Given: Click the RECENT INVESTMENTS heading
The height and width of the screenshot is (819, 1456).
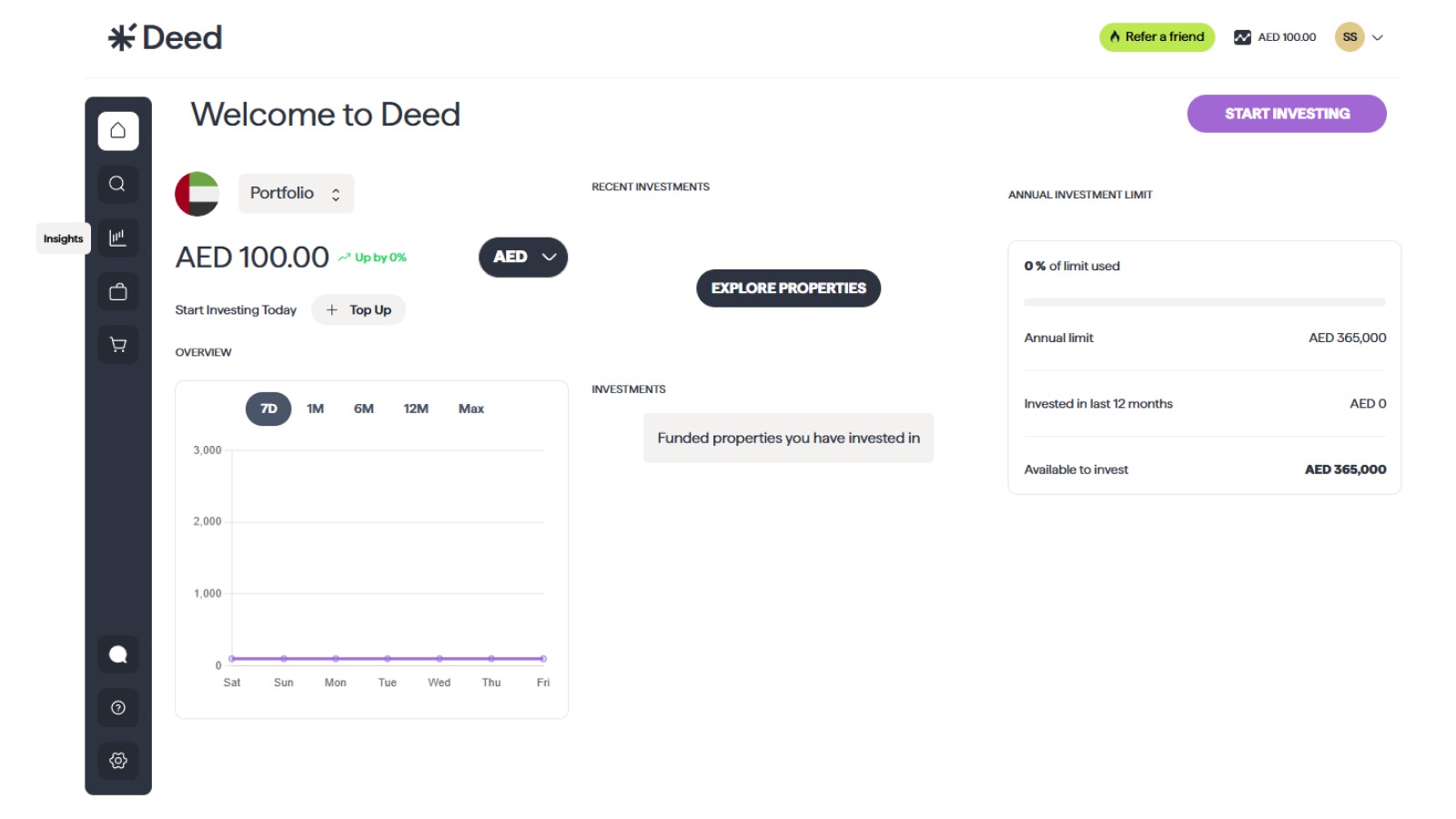Looking at the screenshot, I should pos(651,187).
